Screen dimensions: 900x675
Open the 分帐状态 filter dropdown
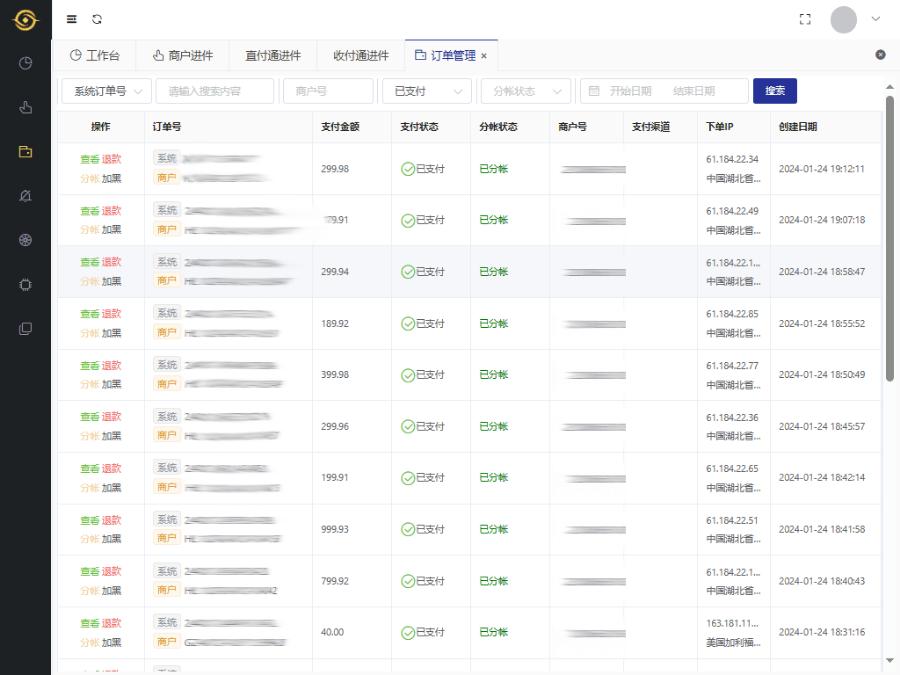[x=526, y=91]
